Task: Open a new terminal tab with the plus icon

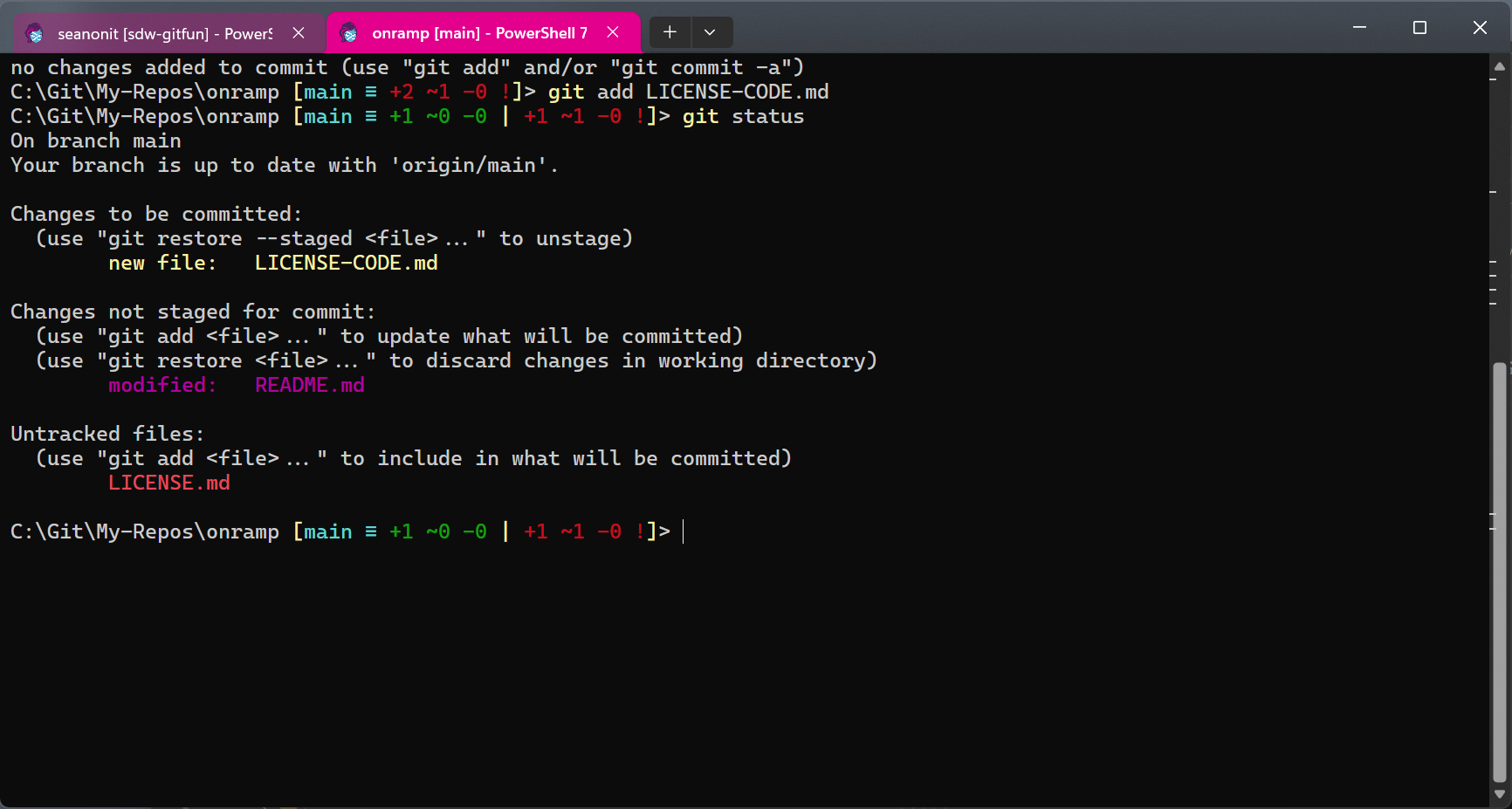Action: 669,31
